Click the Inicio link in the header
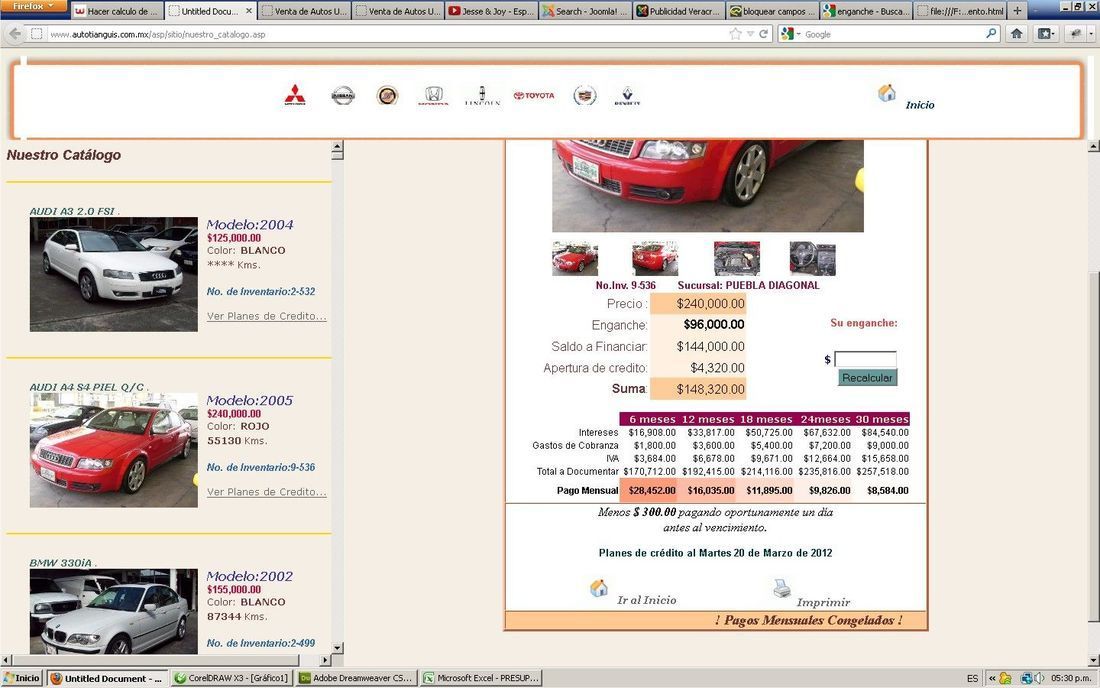 pos(920,105)
